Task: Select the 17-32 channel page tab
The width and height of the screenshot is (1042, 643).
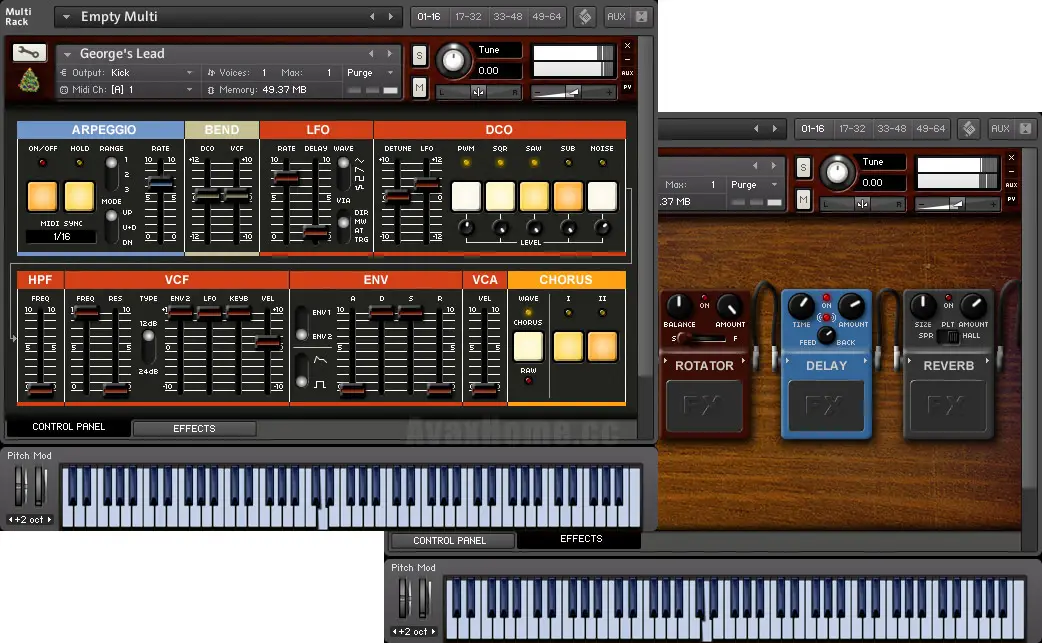Action: [469, 17]
